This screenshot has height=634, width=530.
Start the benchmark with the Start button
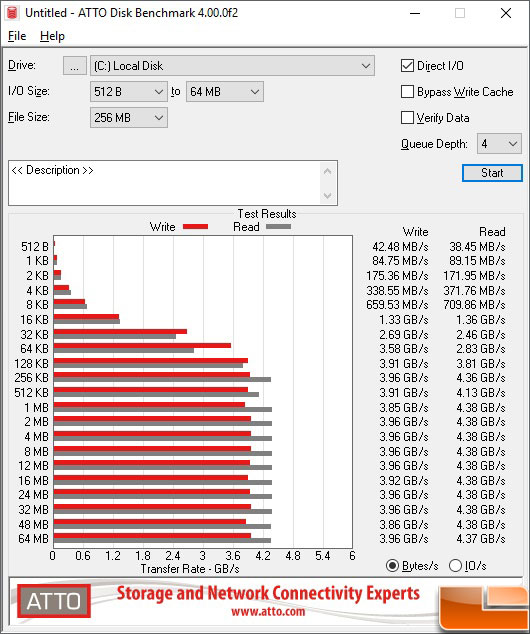click(492, 173)
